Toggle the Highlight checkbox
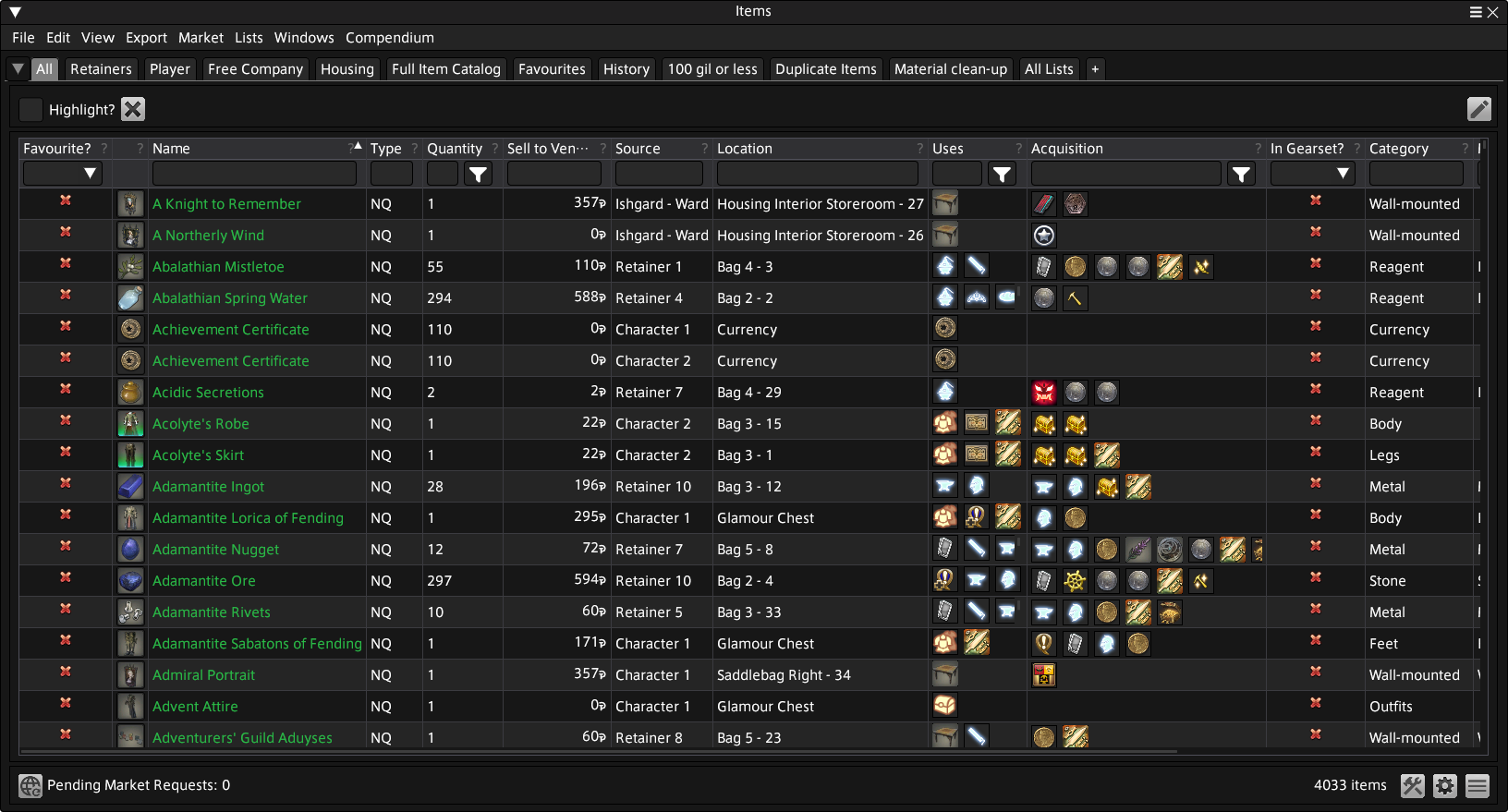 pos(30,109)
